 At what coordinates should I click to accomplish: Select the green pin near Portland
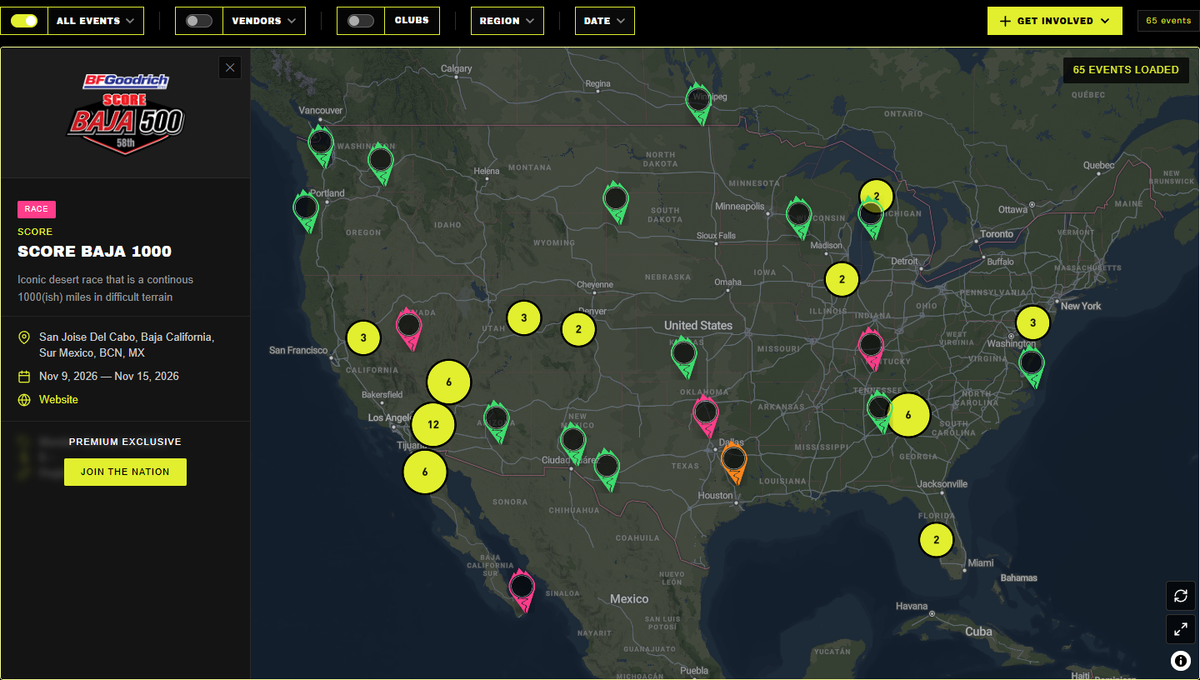coord(306,211)
